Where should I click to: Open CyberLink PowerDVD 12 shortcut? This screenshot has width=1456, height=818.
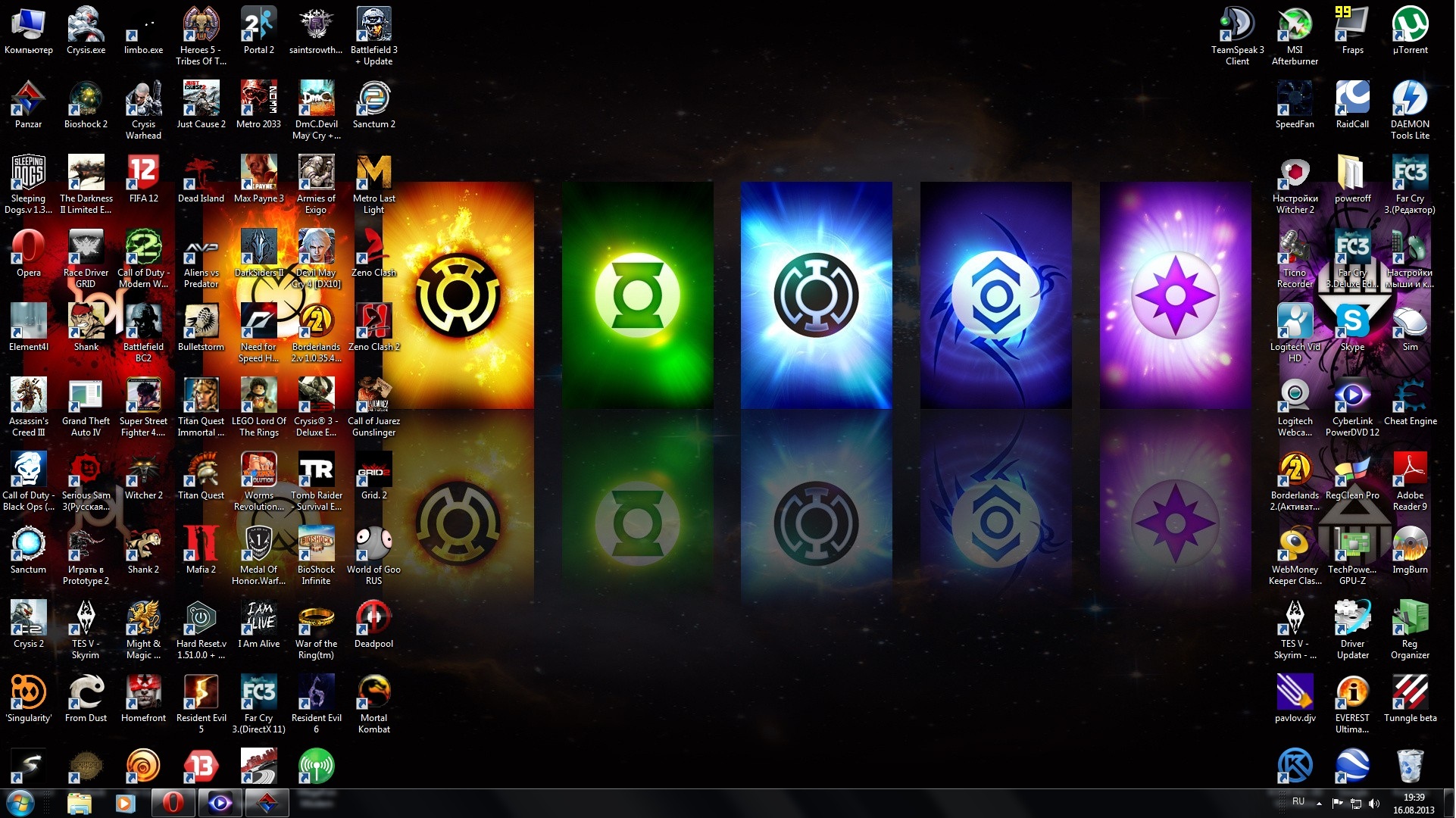1352,407
